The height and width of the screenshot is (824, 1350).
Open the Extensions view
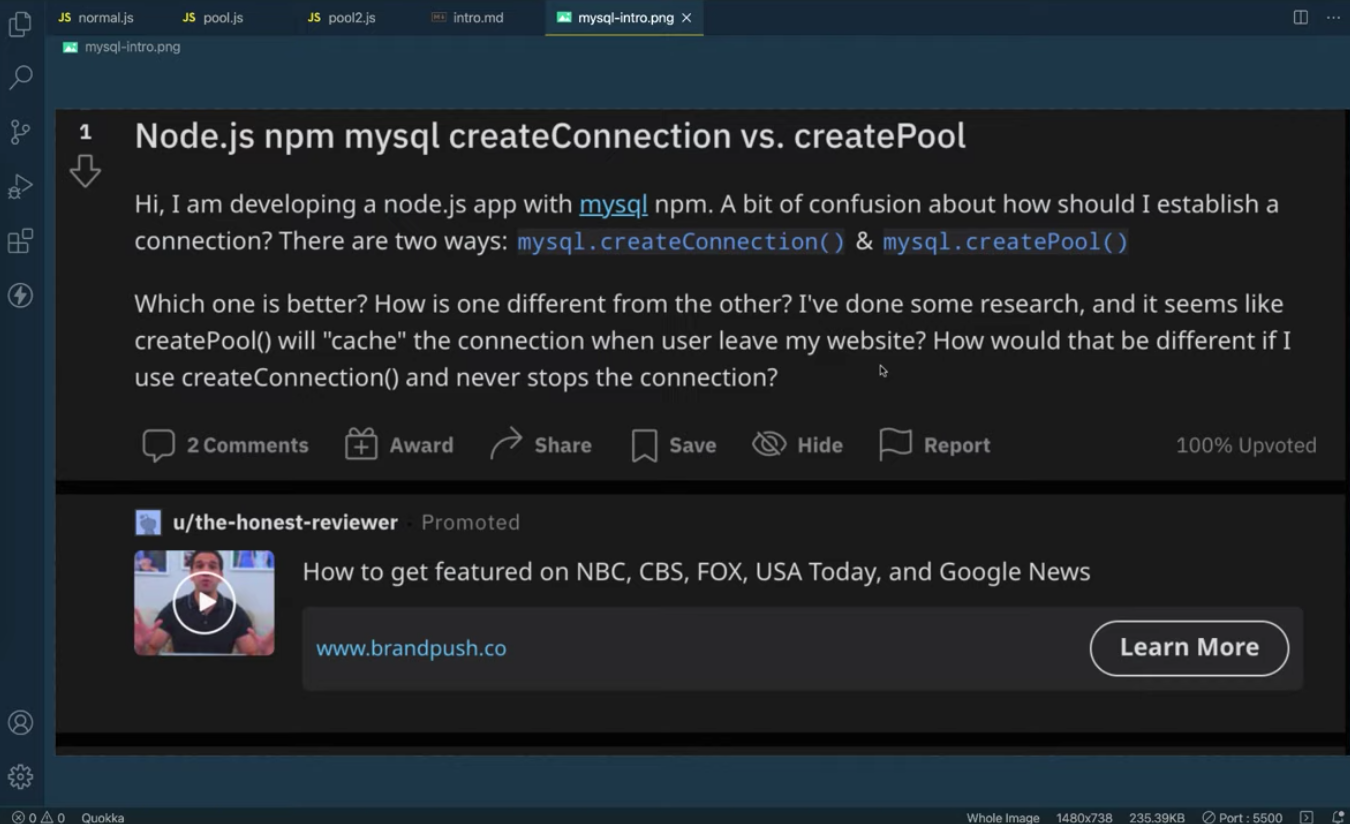[20, 241]
